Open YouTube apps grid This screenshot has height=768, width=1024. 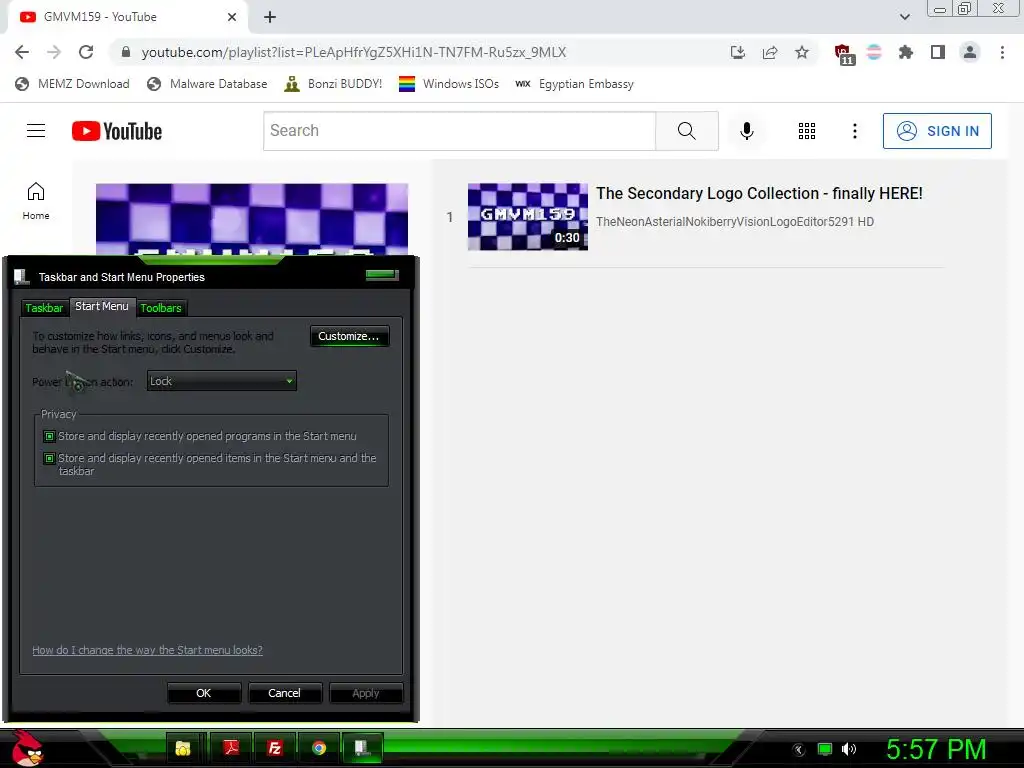pyautogui.click(x=807, y=131)
